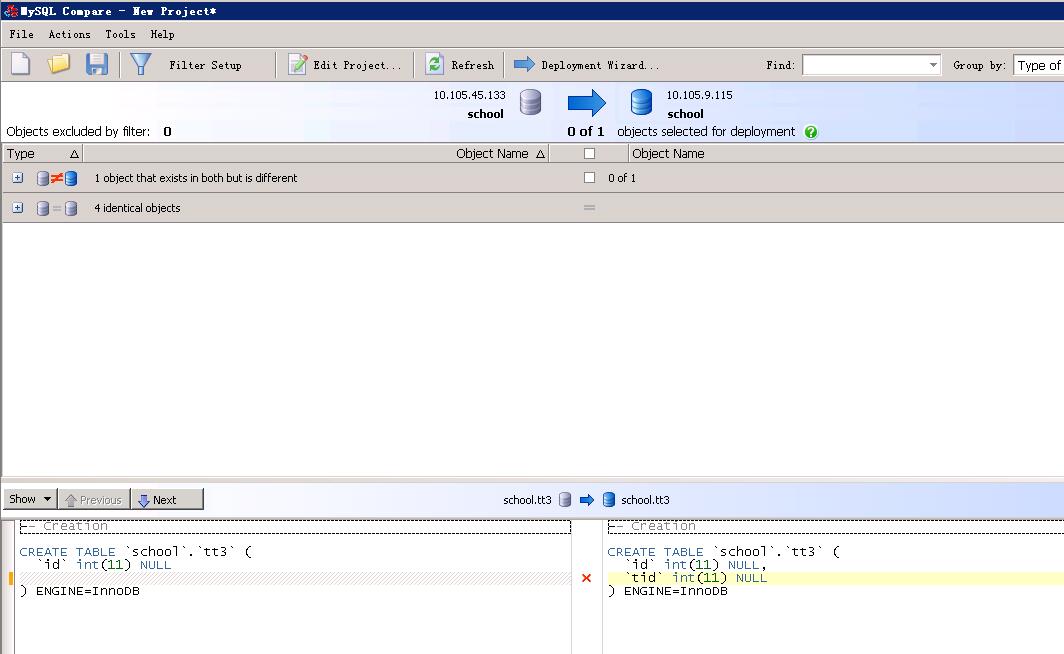Click 'Objects excluded by filter:' label

tap(78, 132)
